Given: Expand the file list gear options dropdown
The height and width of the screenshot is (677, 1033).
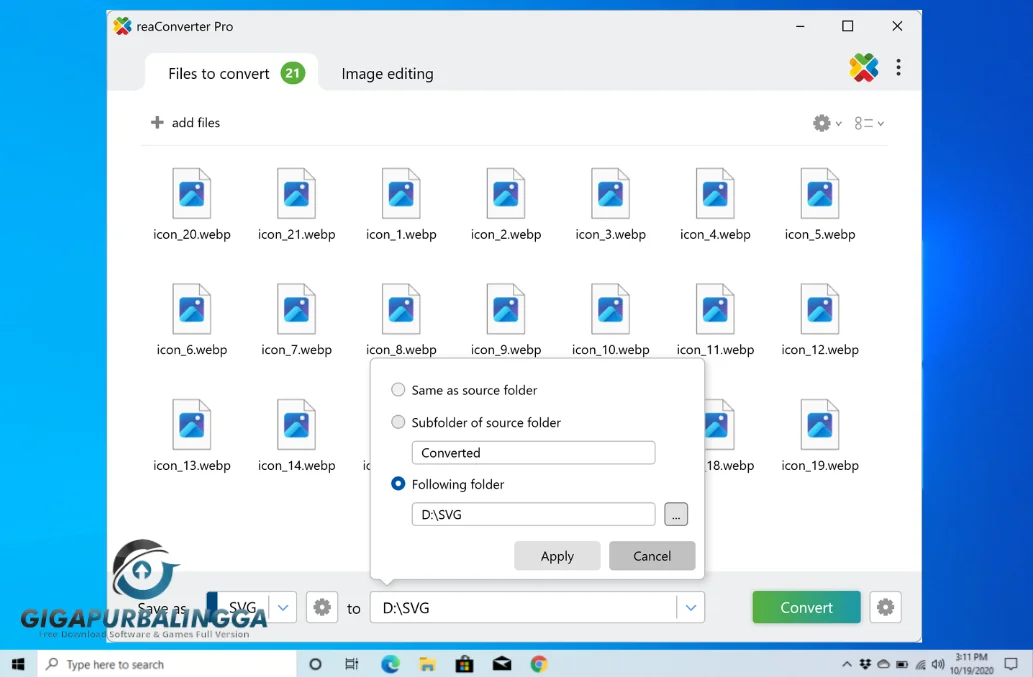Looking at the screenshot, I should (827, 123).
